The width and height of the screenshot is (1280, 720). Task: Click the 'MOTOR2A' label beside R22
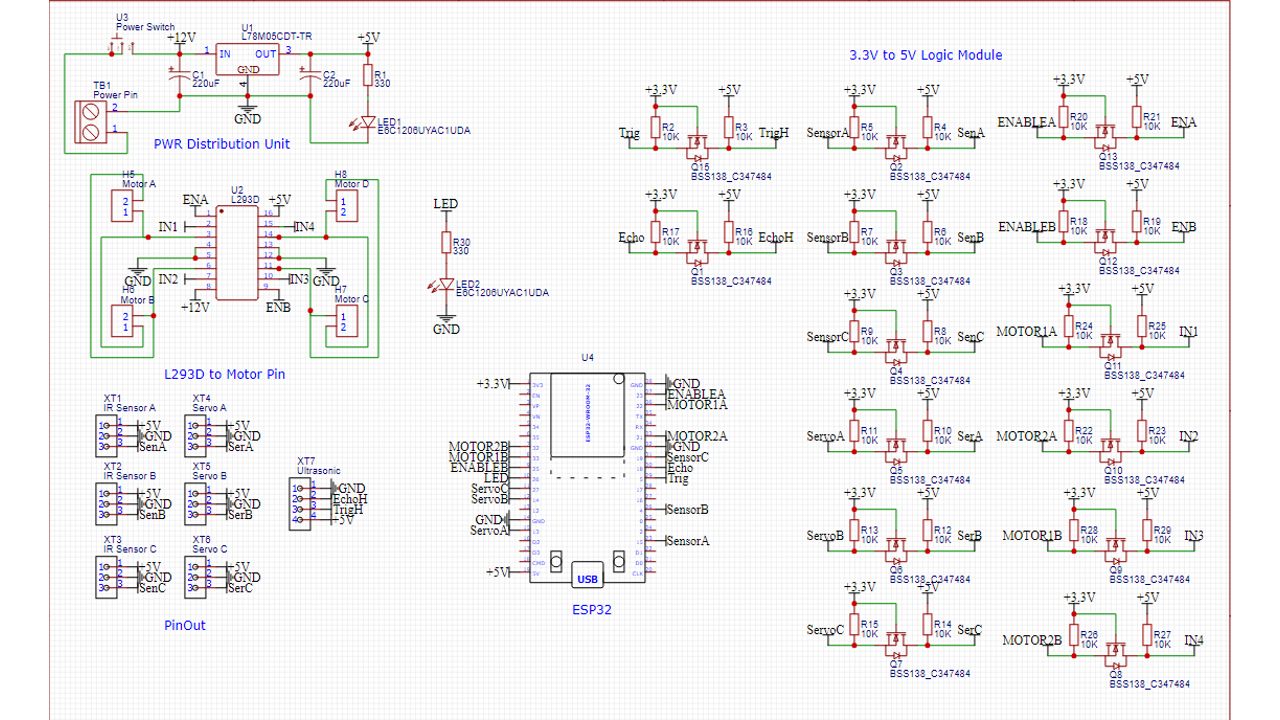pyautogui.click(x=1026, y=436)
